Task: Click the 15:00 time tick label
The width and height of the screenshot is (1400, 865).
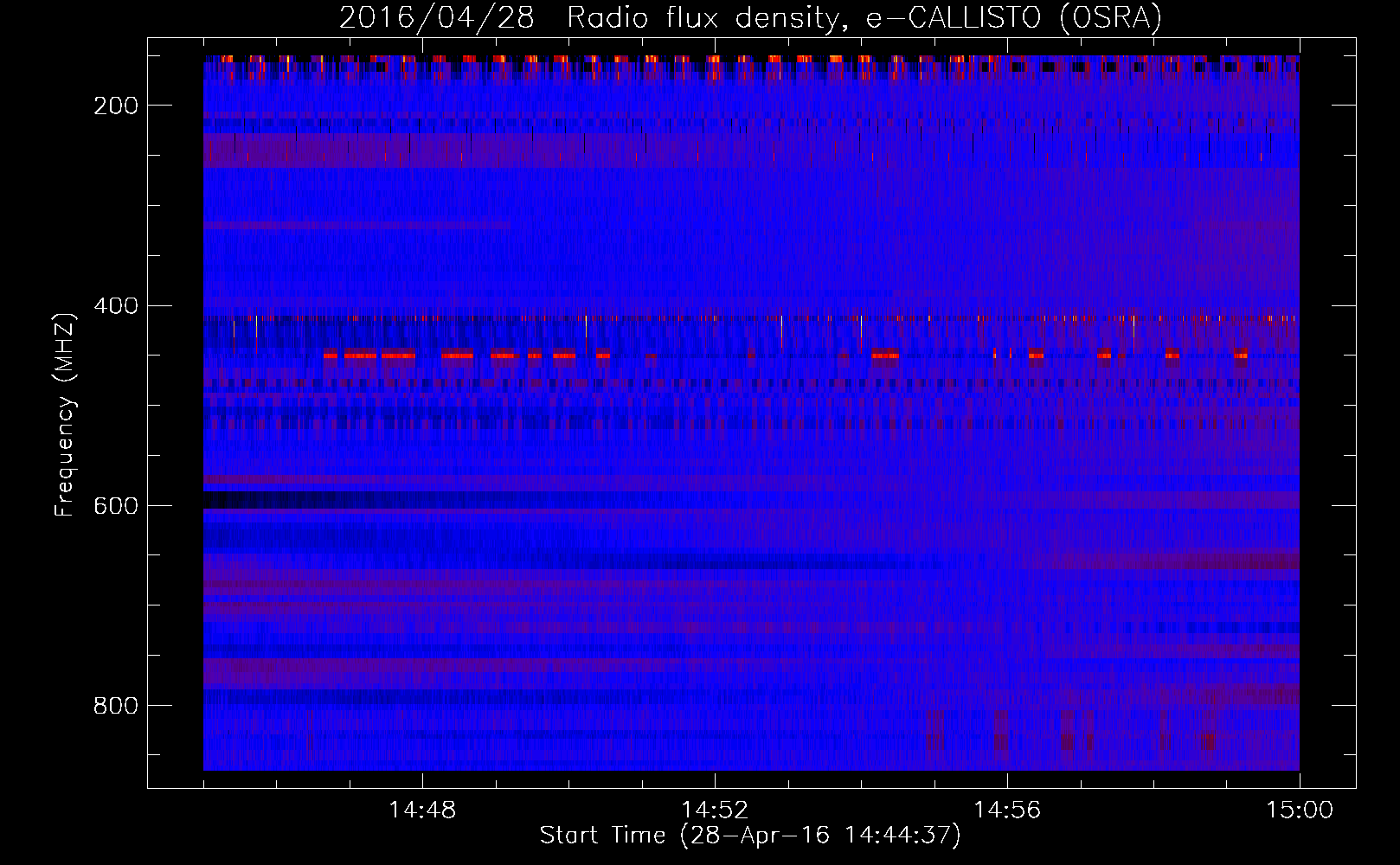Action: [x=1300, y=810]
